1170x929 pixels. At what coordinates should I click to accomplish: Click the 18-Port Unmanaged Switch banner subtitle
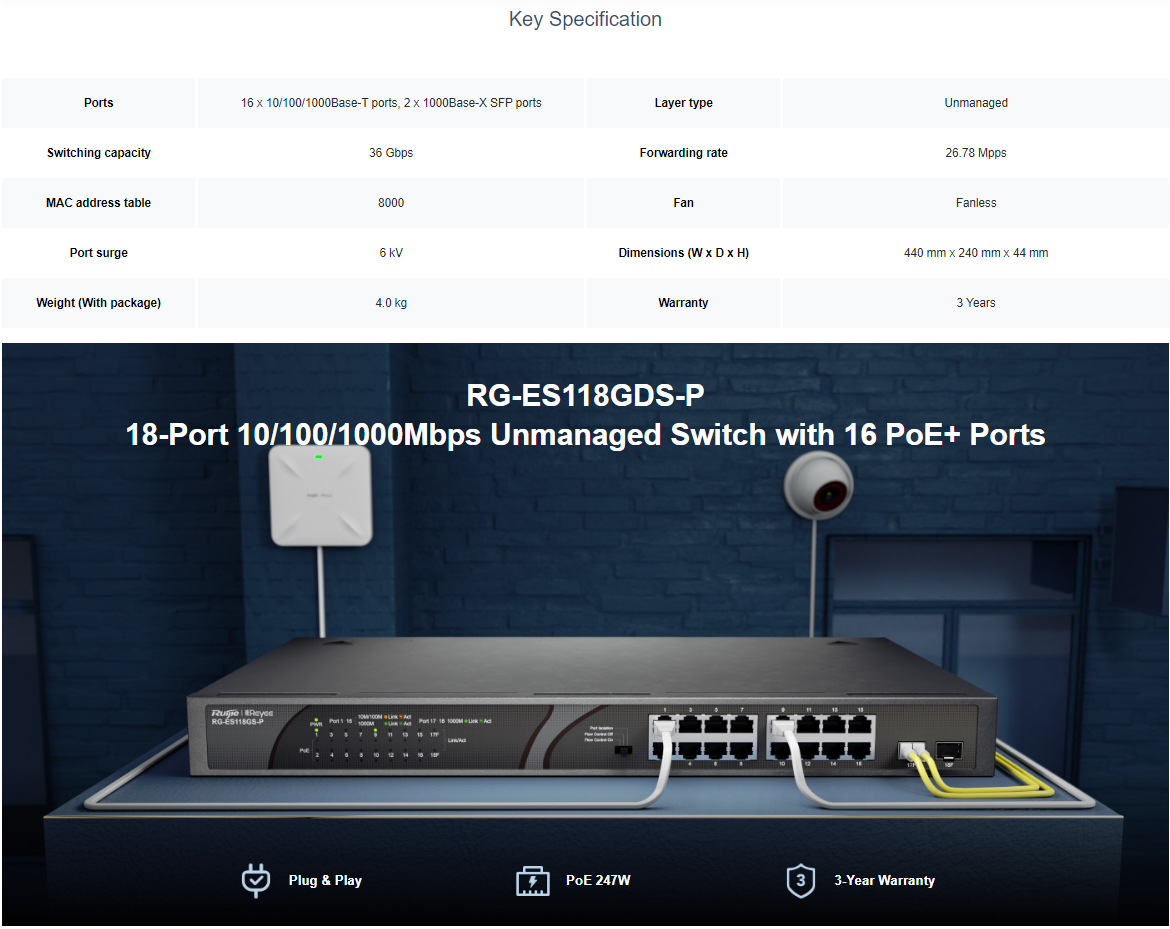585,435
